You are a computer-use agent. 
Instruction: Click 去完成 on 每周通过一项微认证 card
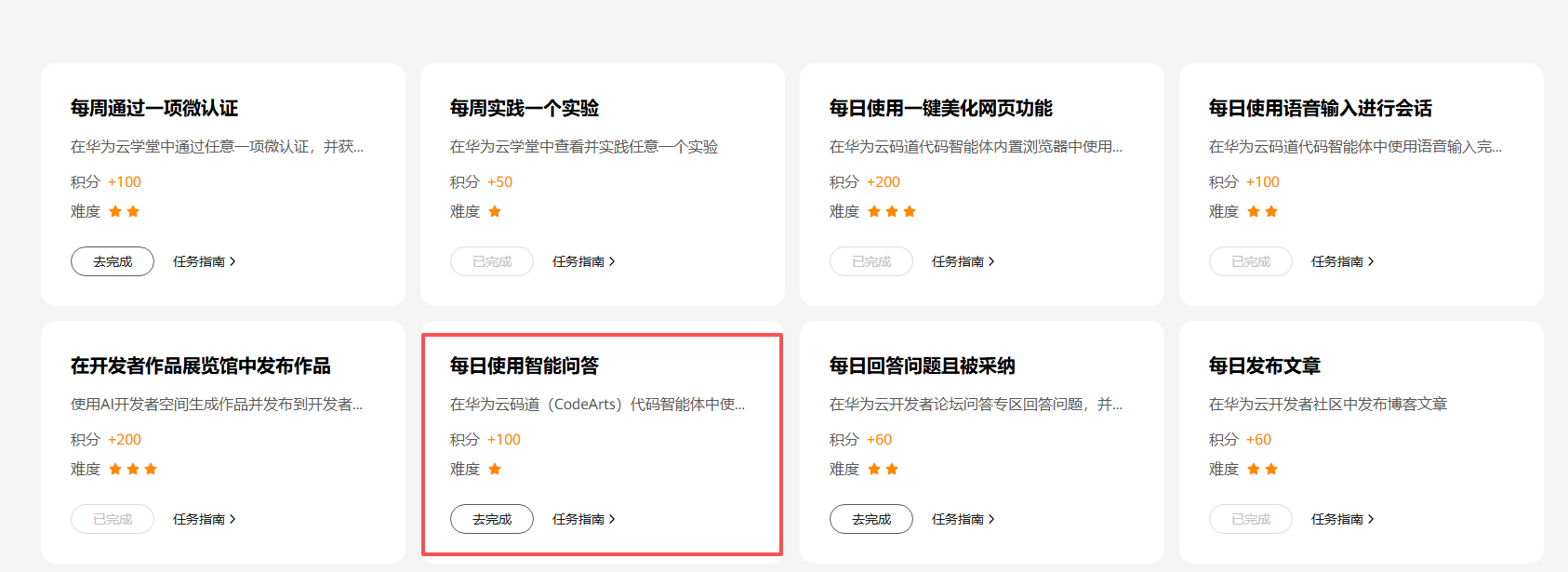[x=113, y=261]
